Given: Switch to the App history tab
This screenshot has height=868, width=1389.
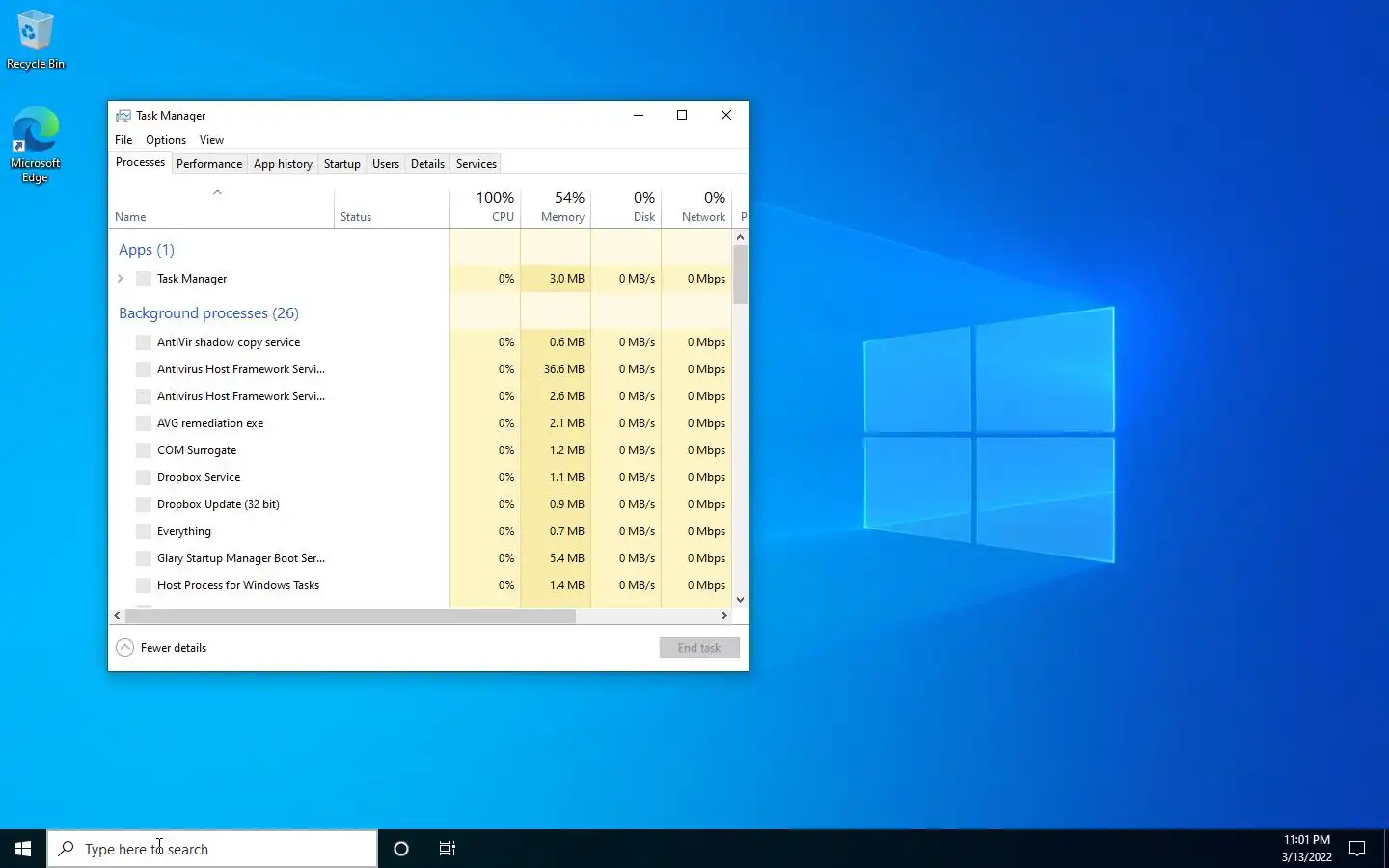Looking at the screenshot, I should click(x=283, y=164).
